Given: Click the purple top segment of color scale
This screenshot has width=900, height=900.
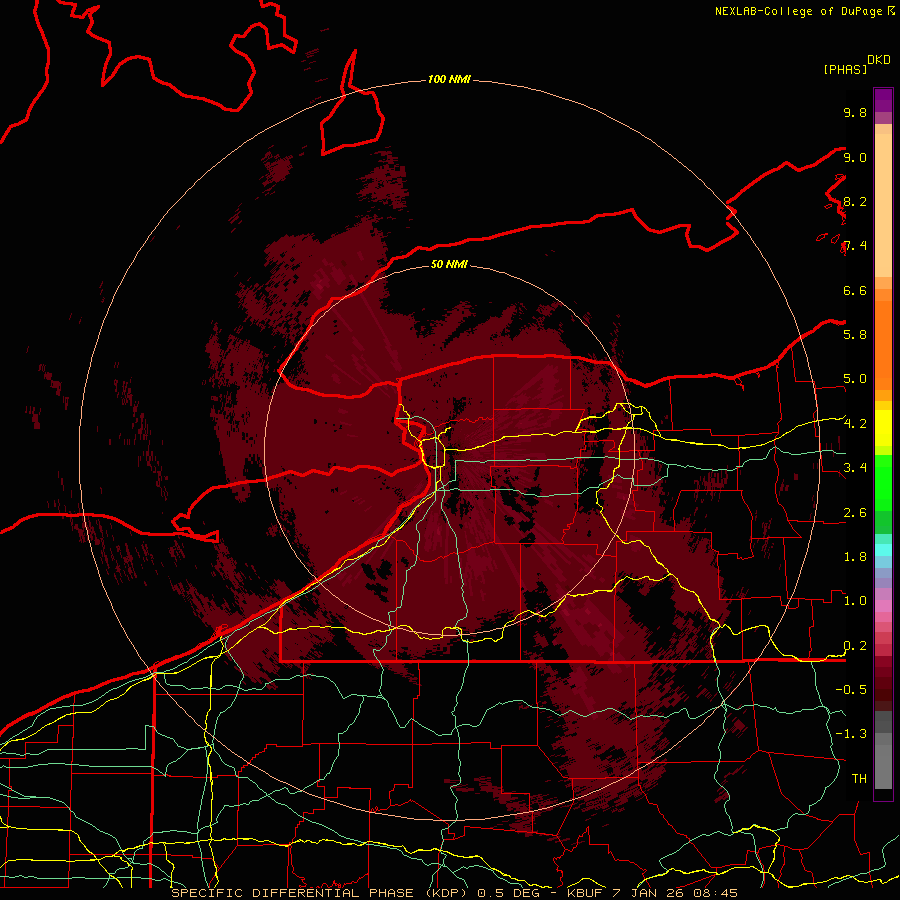Looking at the screenshot, I should pos(883,100).
